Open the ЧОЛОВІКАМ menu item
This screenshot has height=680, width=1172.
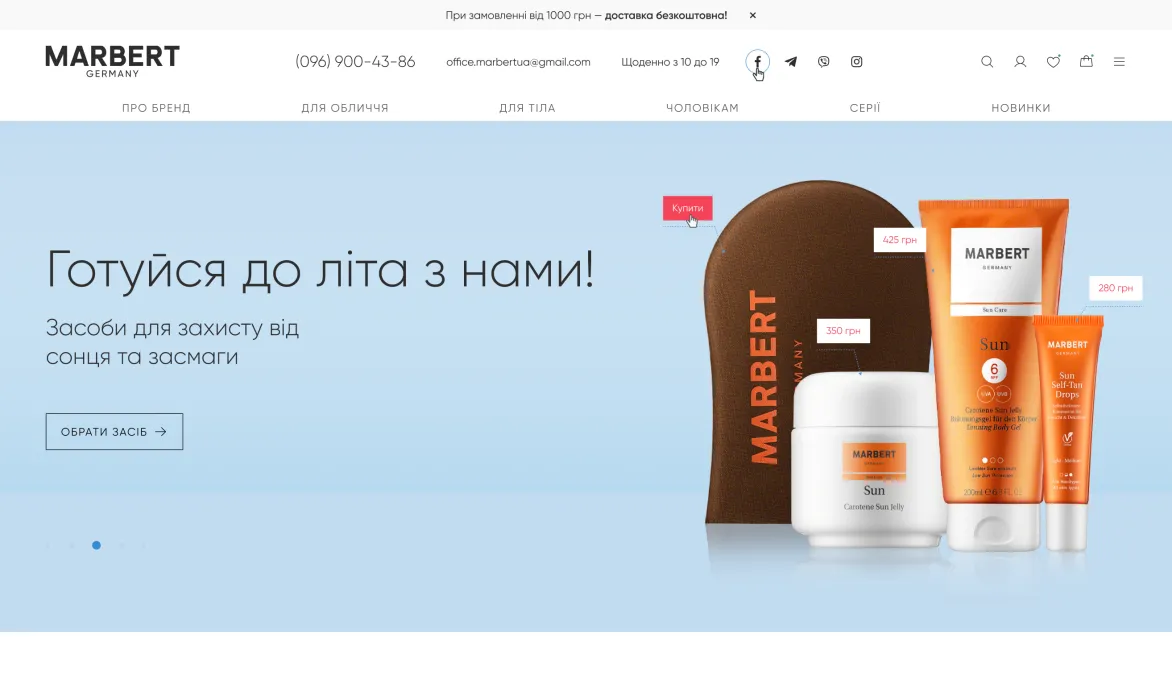(x=702, y=108)
